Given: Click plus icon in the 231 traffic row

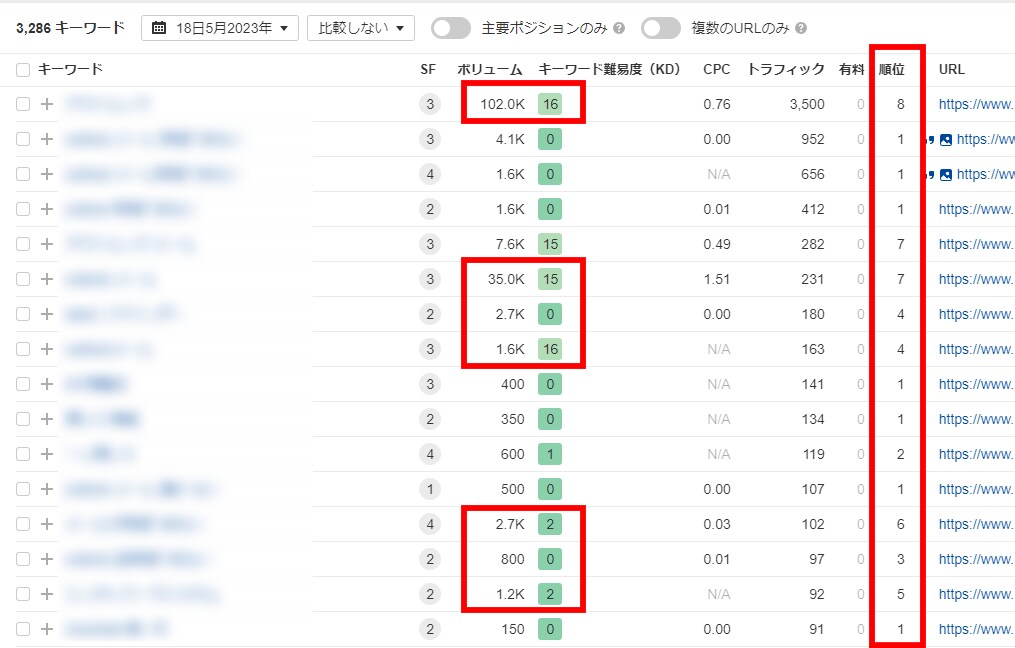Looking at the screenshot, I should (47, 278).
